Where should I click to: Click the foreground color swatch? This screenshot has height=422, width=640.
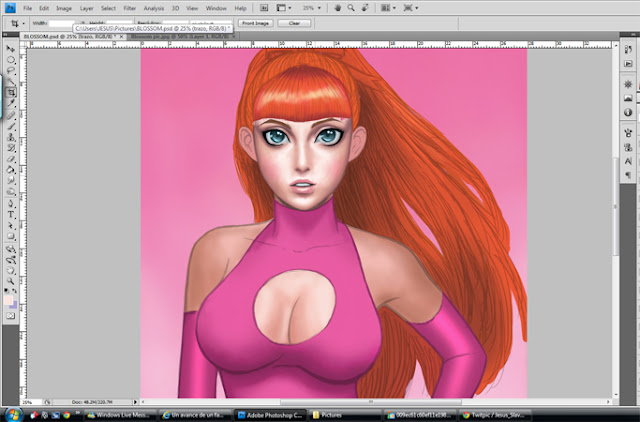click(8, 300)
